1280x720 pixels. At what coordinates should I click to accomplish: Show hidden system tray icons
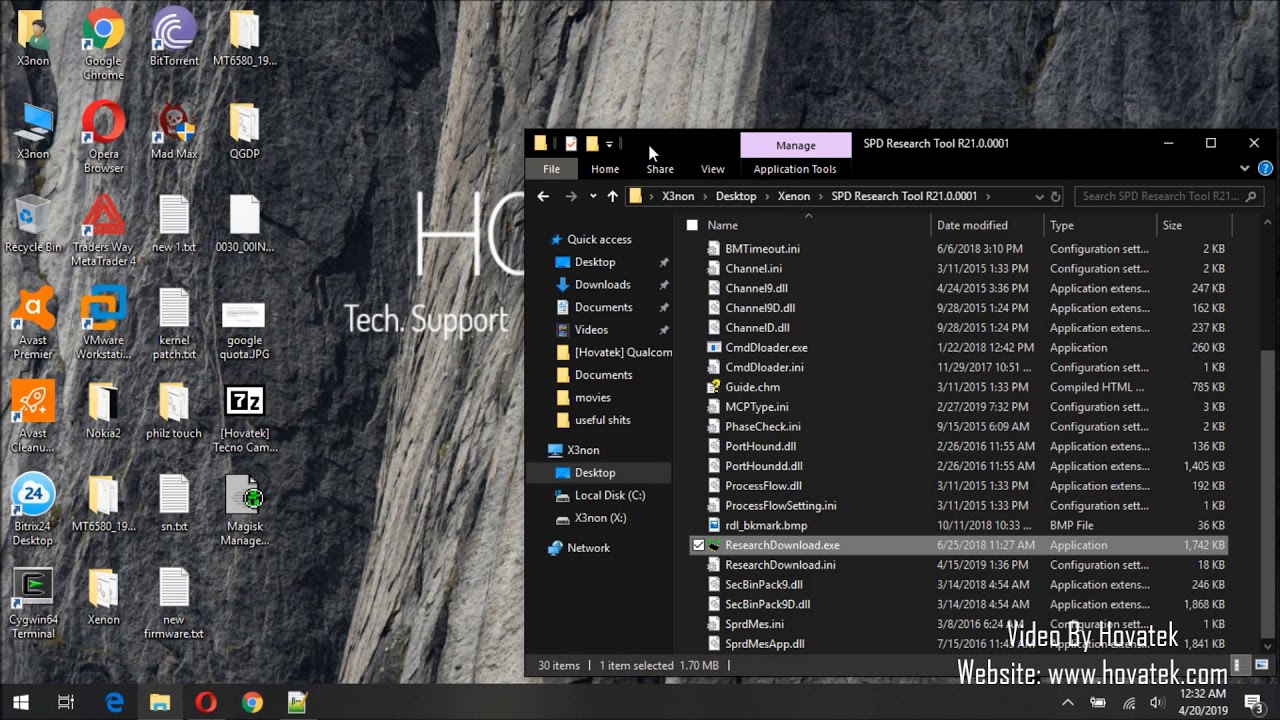(x=1067, y=702)
